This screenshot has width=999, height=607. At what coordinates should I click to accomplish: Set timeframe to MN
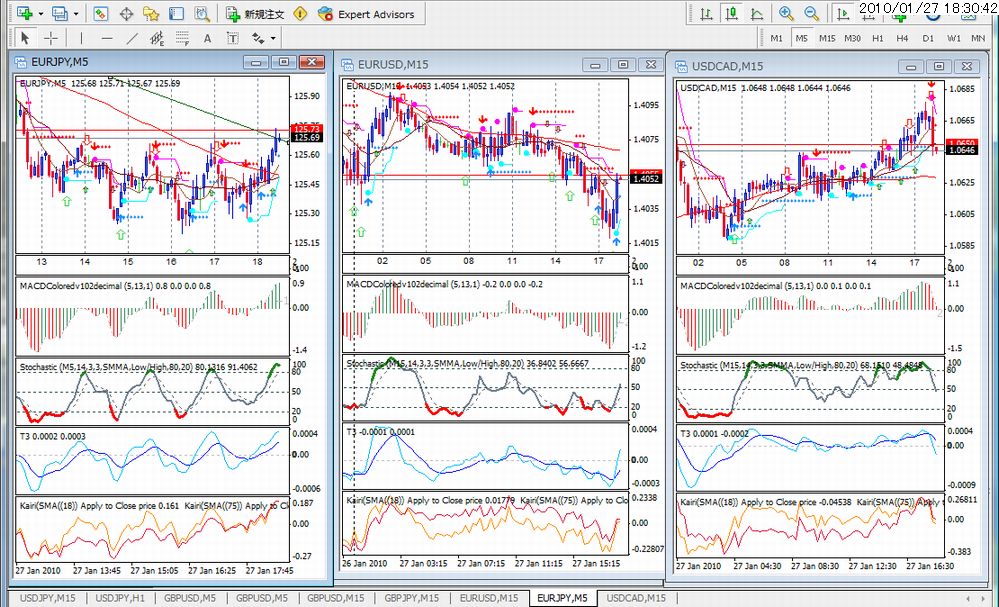point(978,38)
